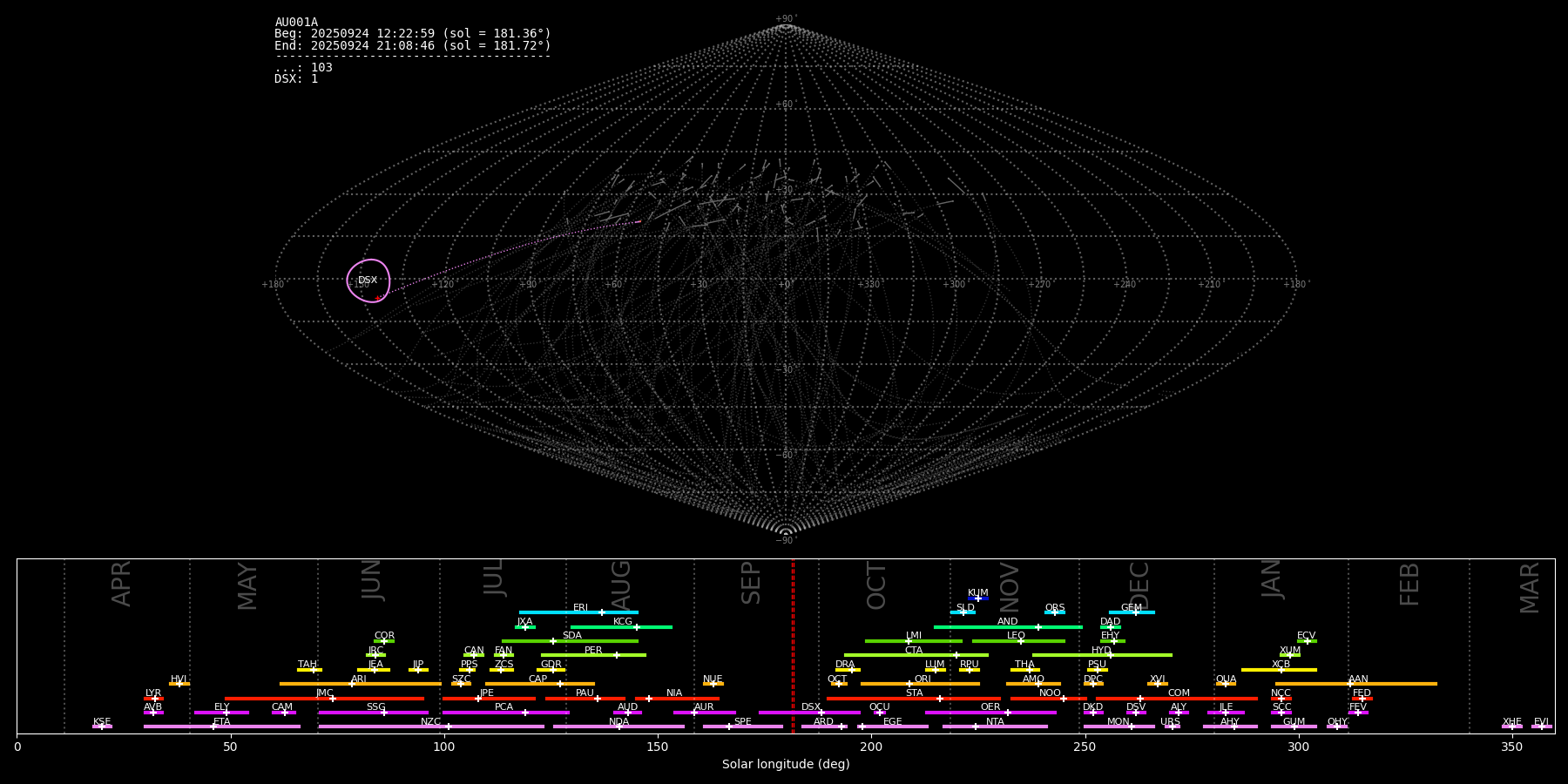This screenshot has height=784, width=1568.
Task: Click the NZC shower bar
Action: (x=431, y=727)
